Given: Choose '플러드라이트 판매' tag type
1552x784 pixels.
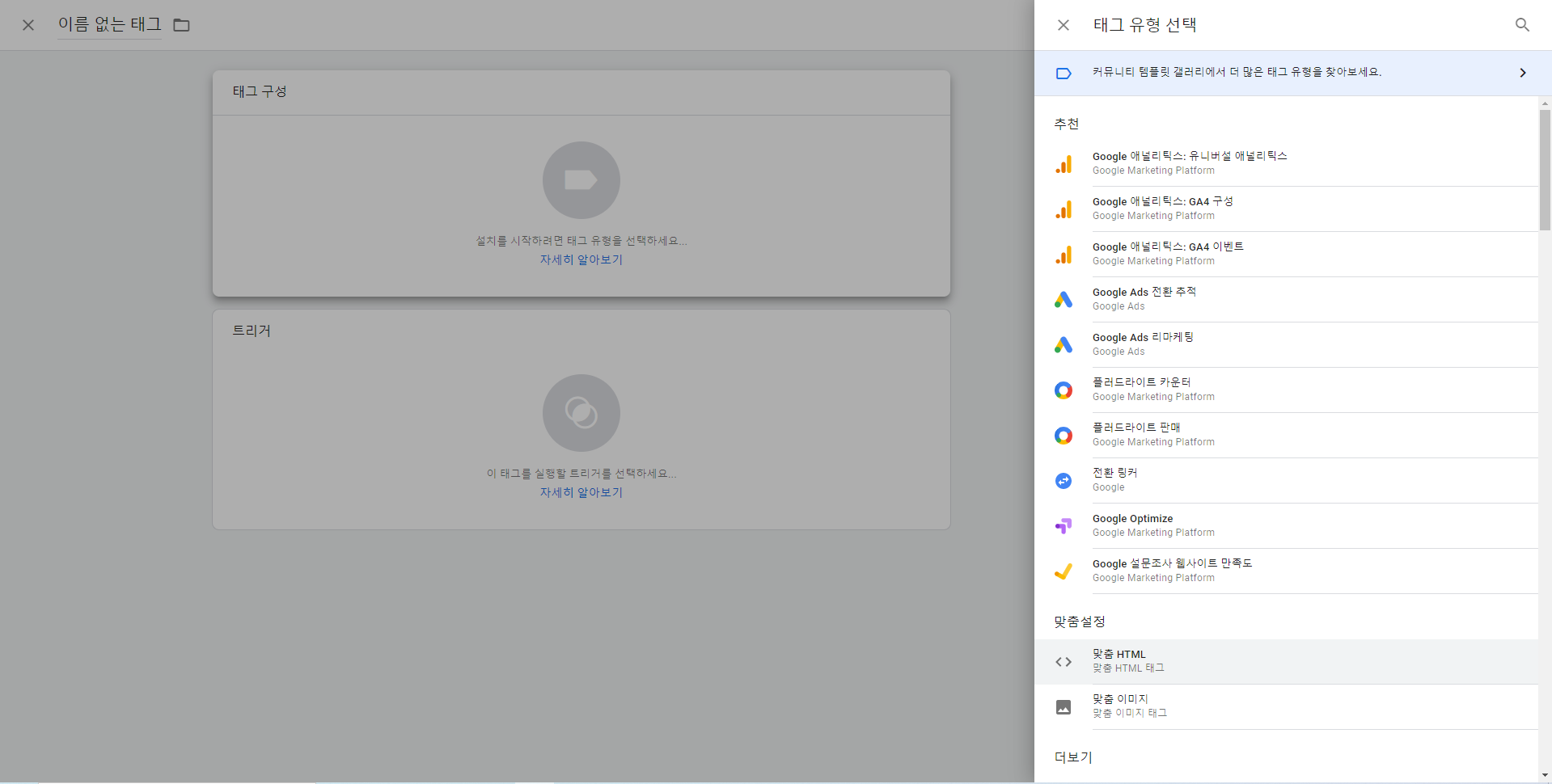Looking at the screenshot, I should [1286, 436].
